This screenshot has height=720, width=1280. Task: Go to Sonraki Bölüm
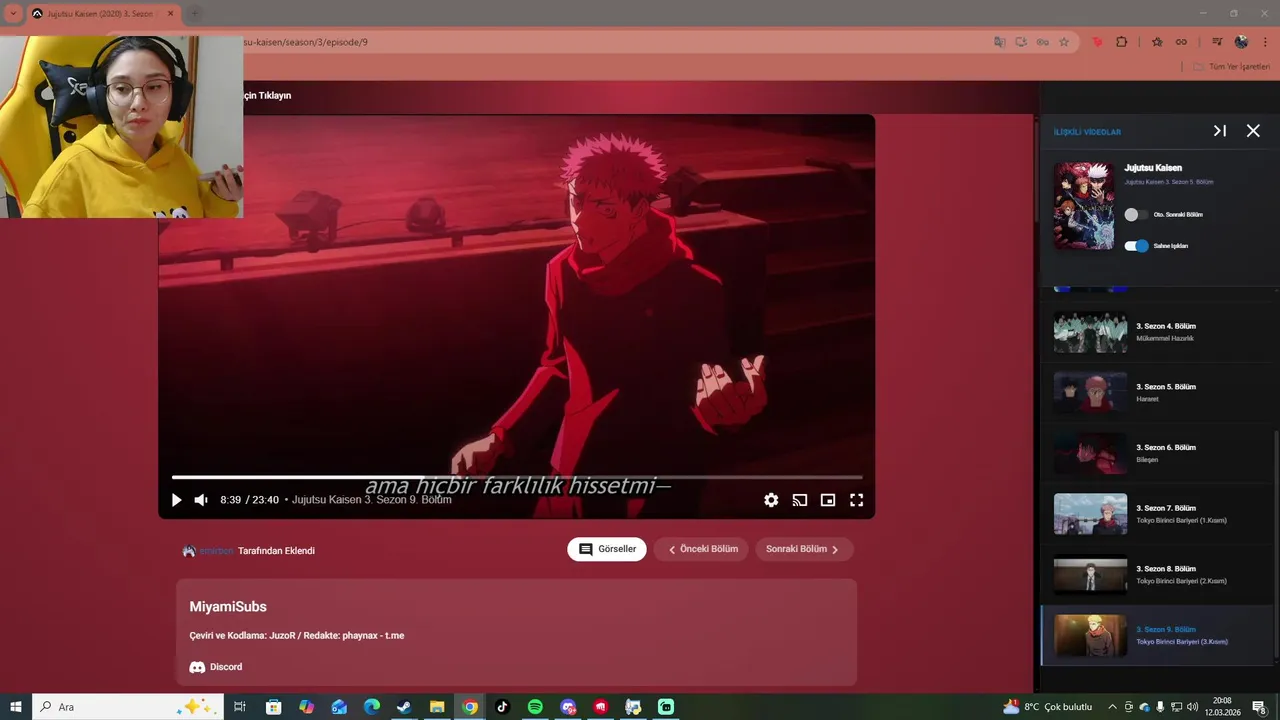[x=804, y=549]
